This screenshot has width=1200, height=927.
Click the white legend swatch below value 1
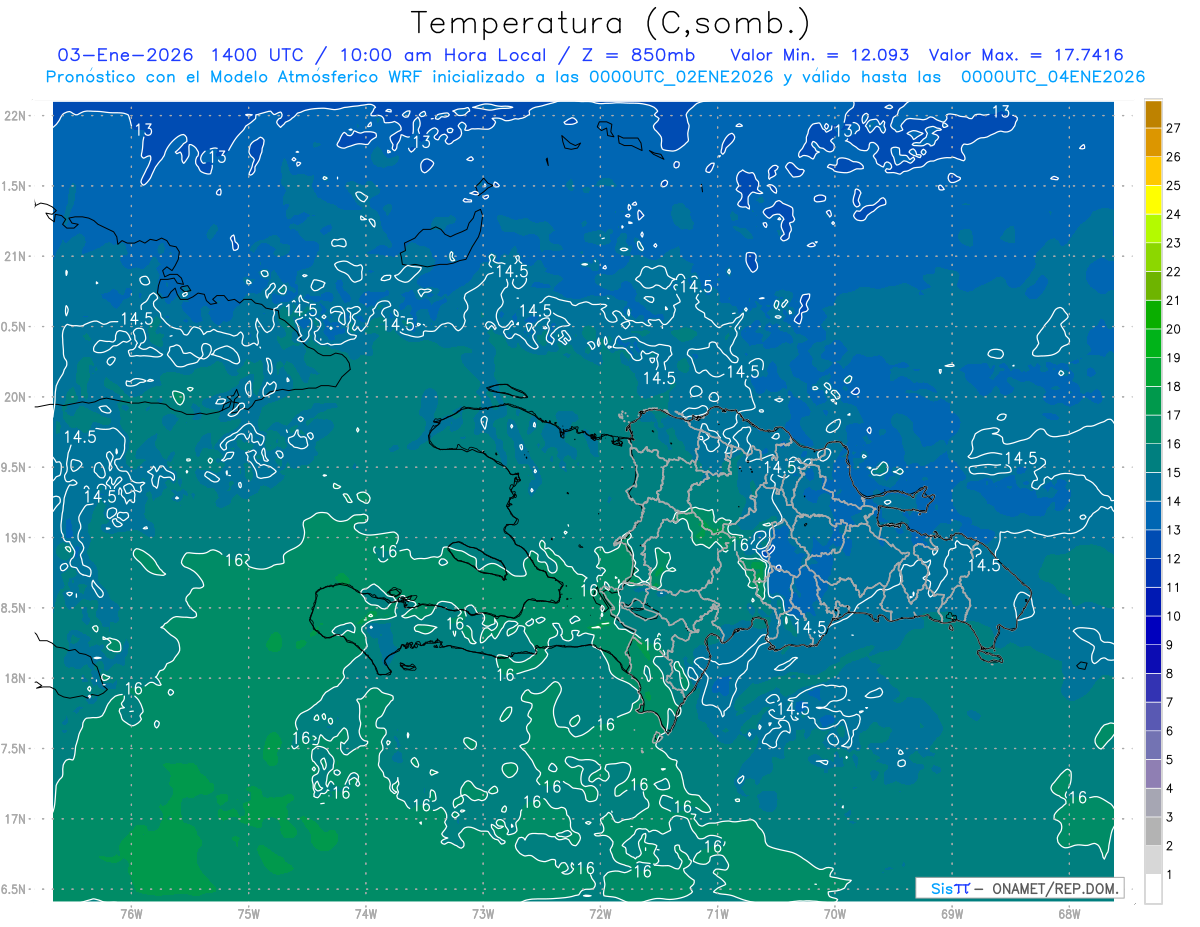(x=1153, y=889)
